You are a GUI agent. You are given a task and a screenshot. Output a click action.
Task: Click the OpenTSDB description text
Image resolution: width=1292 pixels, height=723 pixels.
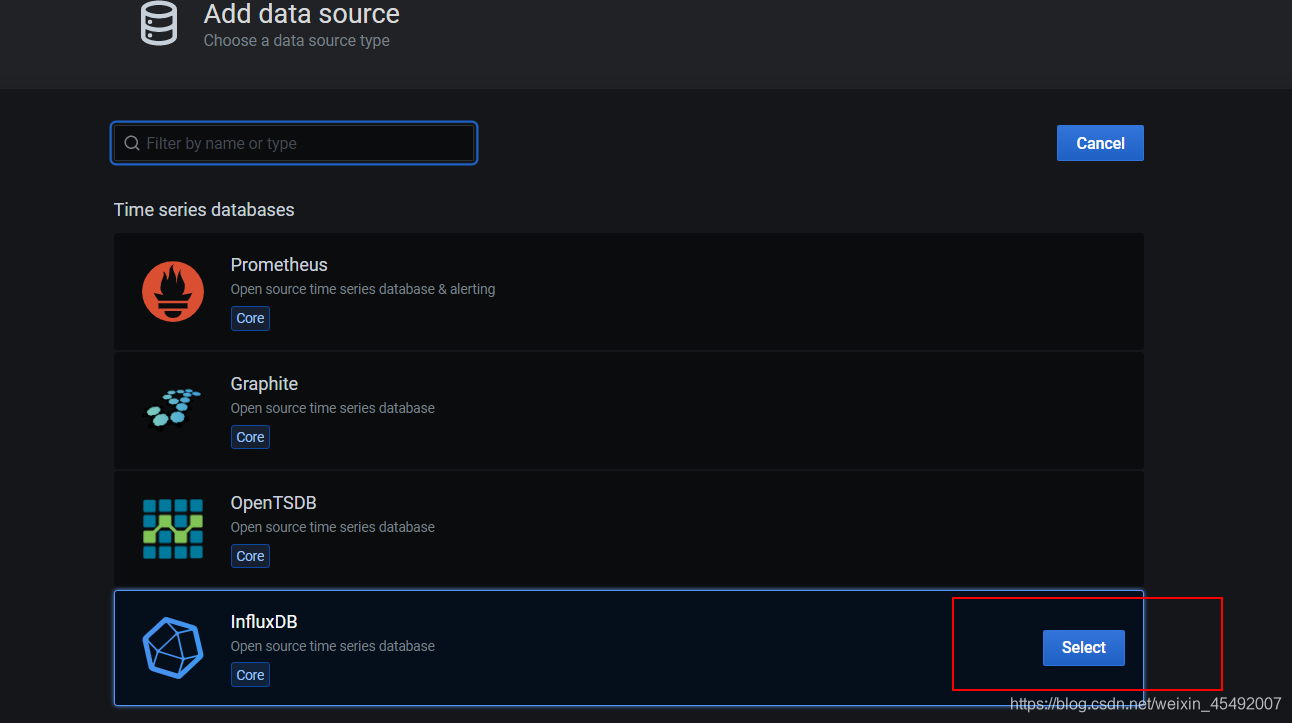333,527
